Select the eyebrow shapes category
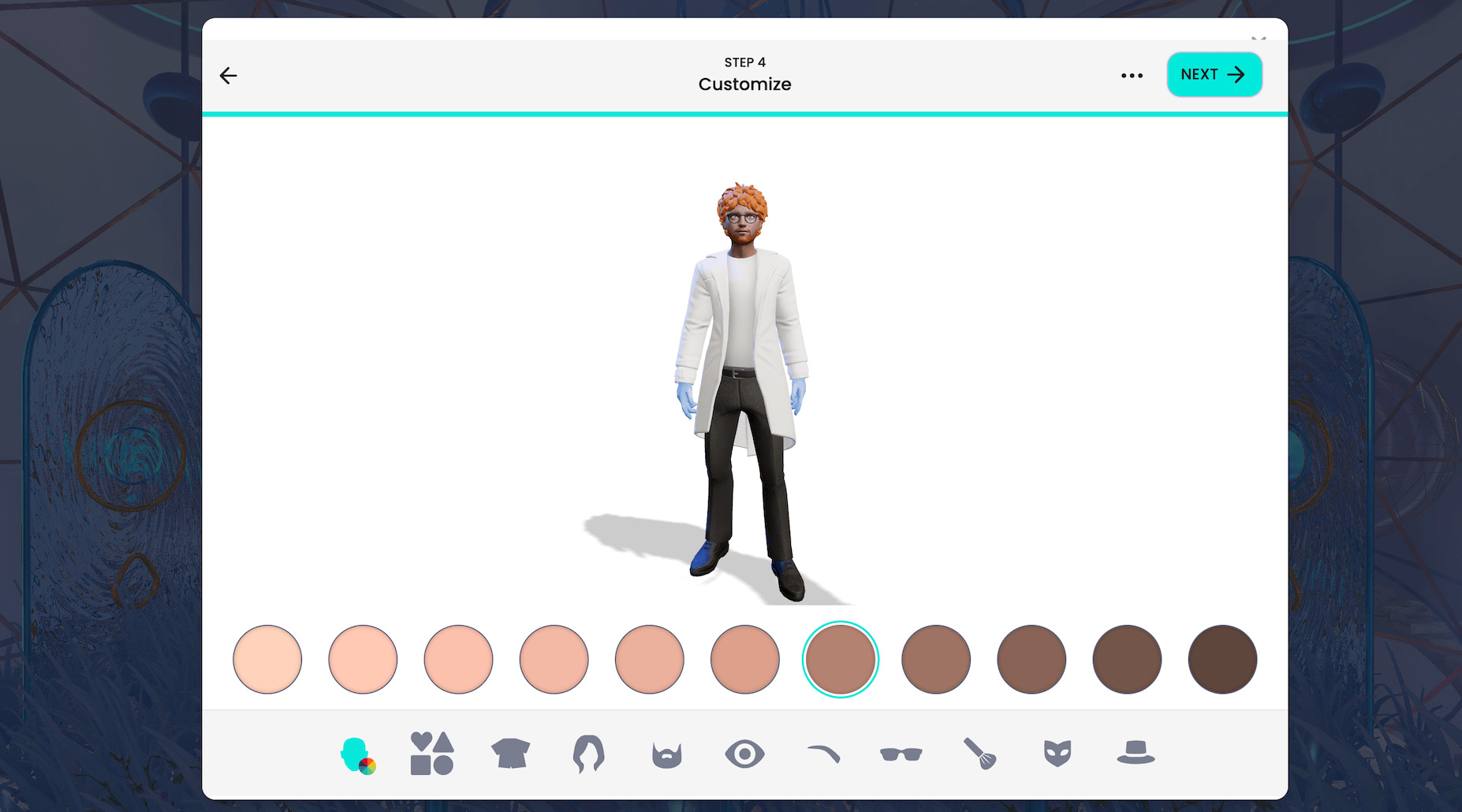 point(822,755)
